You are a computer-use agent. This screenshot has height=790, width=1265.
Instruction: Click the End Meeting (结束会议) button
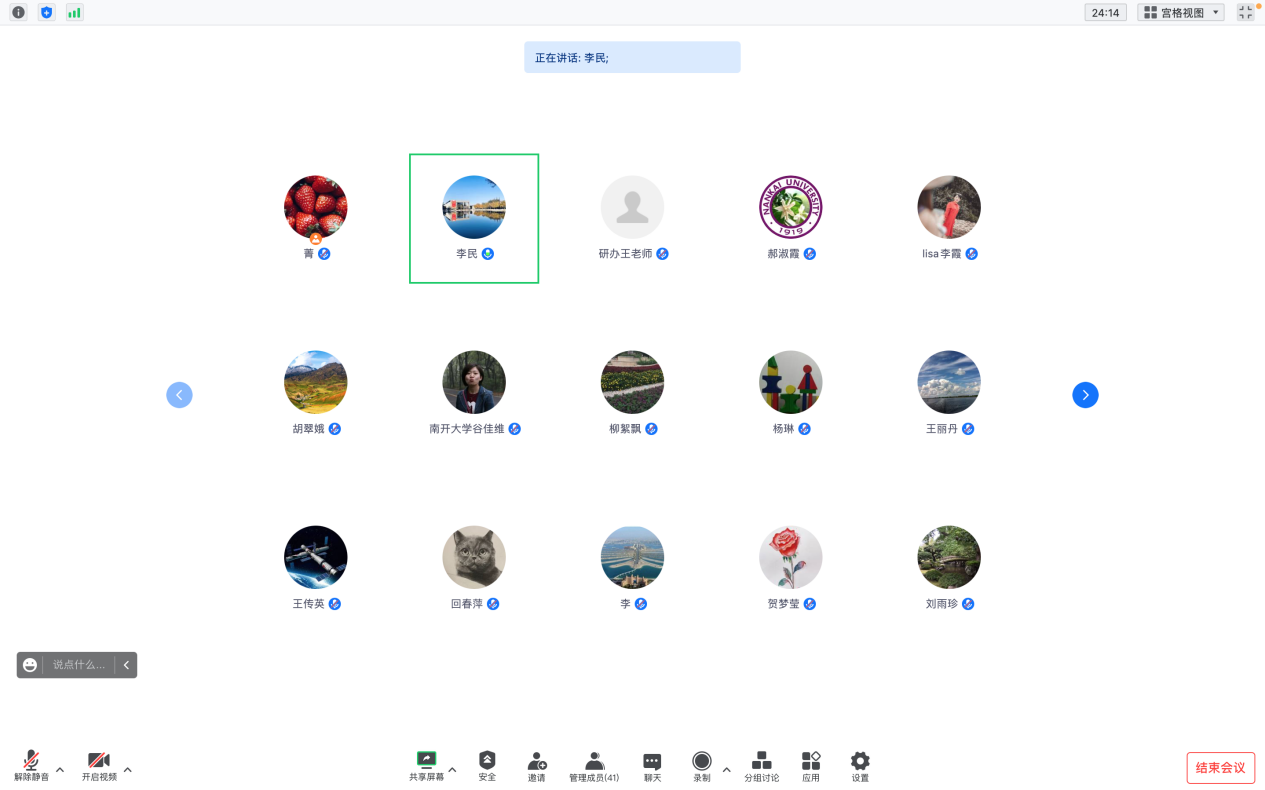1220,768
